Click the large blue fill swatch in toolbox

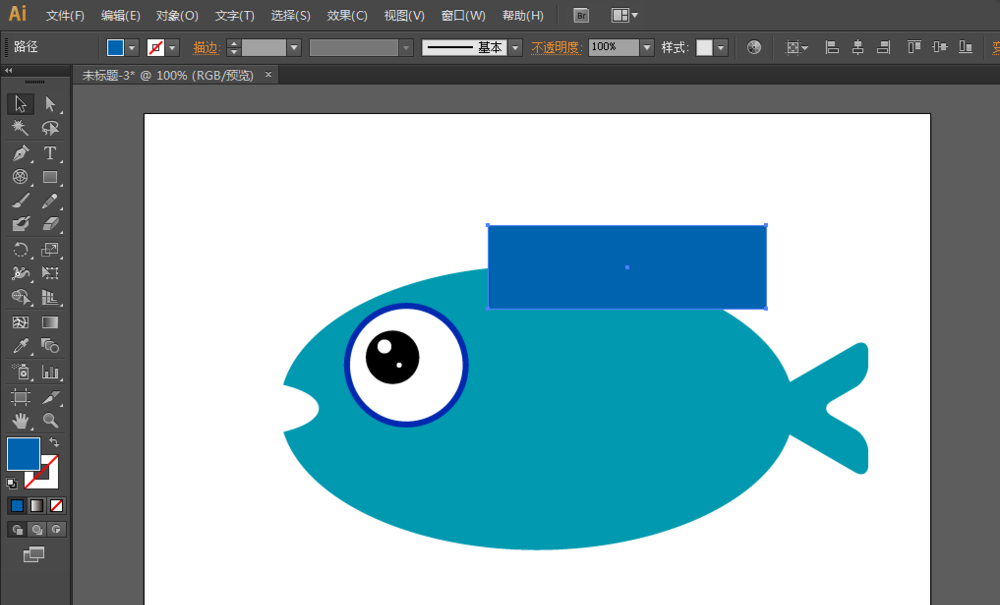[23, 453]
